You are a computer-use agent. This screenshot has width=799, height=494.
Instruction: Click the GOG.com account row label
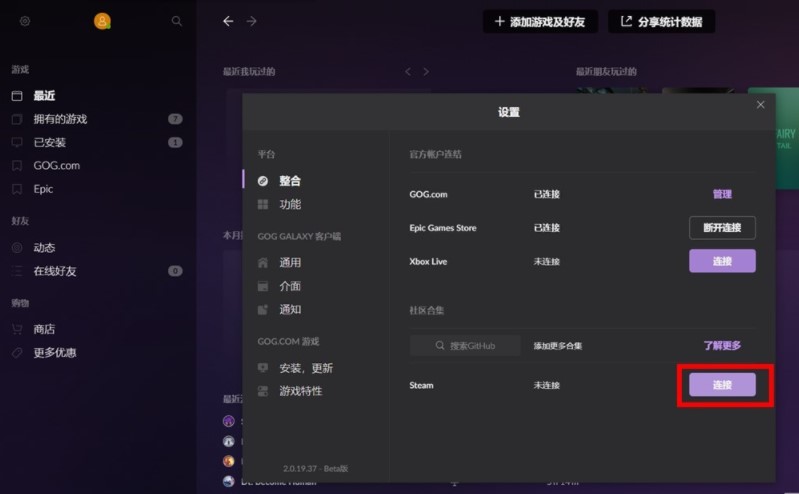pyautogui.click(x=429, y=194)
